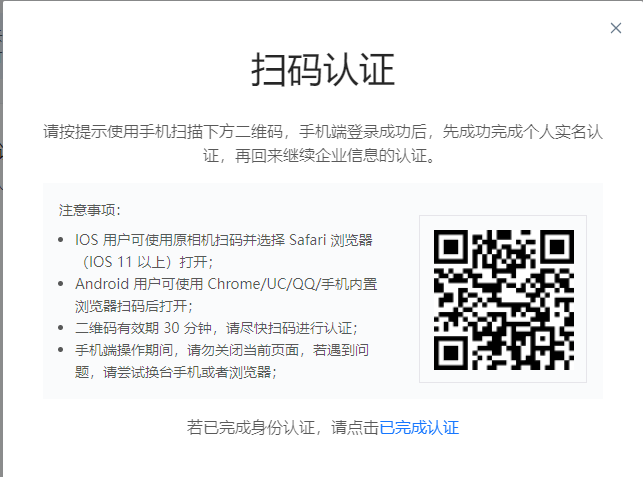Click the QR code image
This screenshot has width=643, height=477.
pos(504,299)
